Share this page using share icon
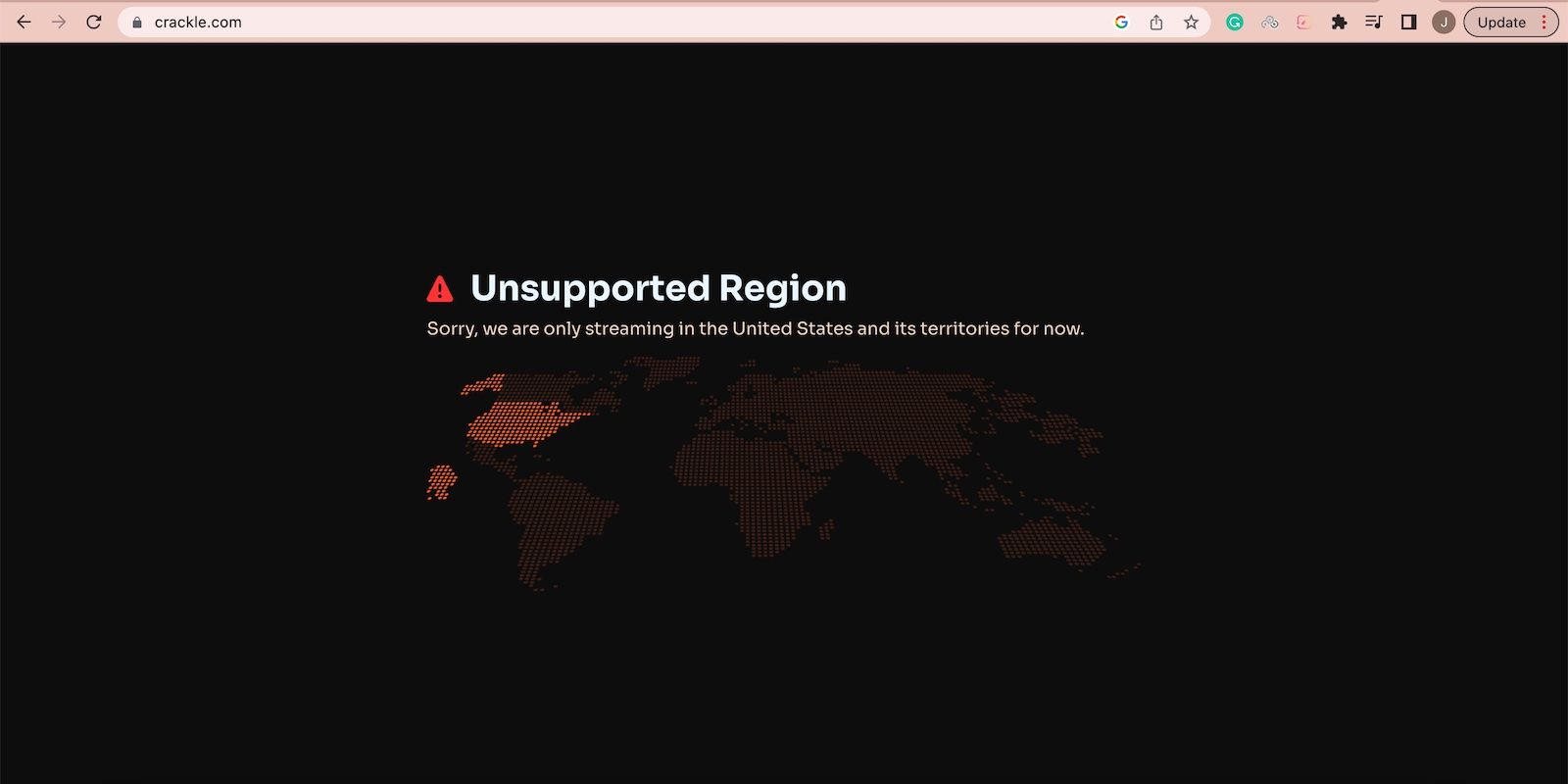Viewport: 1568px width, 784px height. pyautogui.click(x=1156, y=23)
